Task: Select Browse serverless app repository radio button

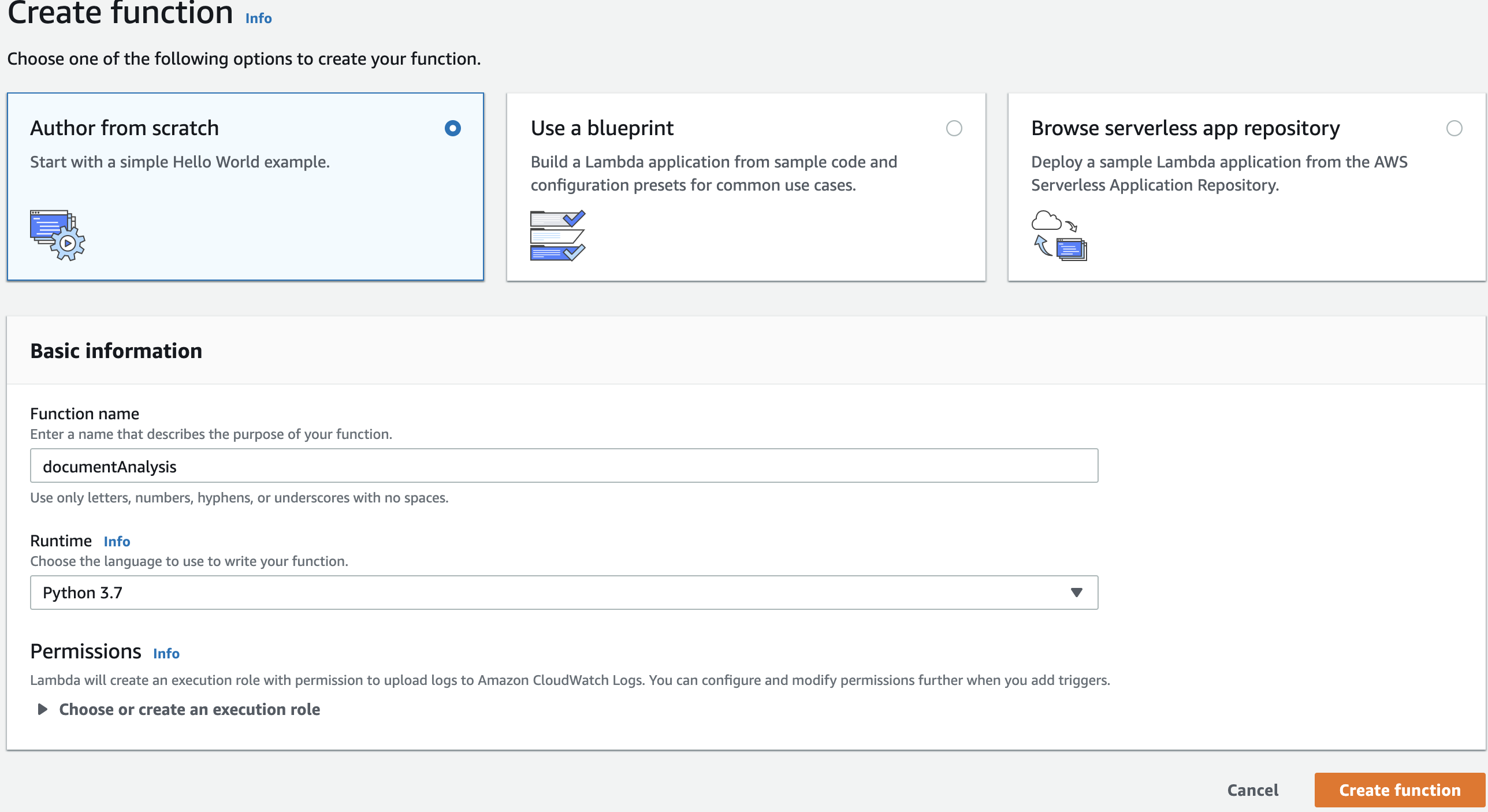Action: pyautogui.click(x=1454, y=128)
